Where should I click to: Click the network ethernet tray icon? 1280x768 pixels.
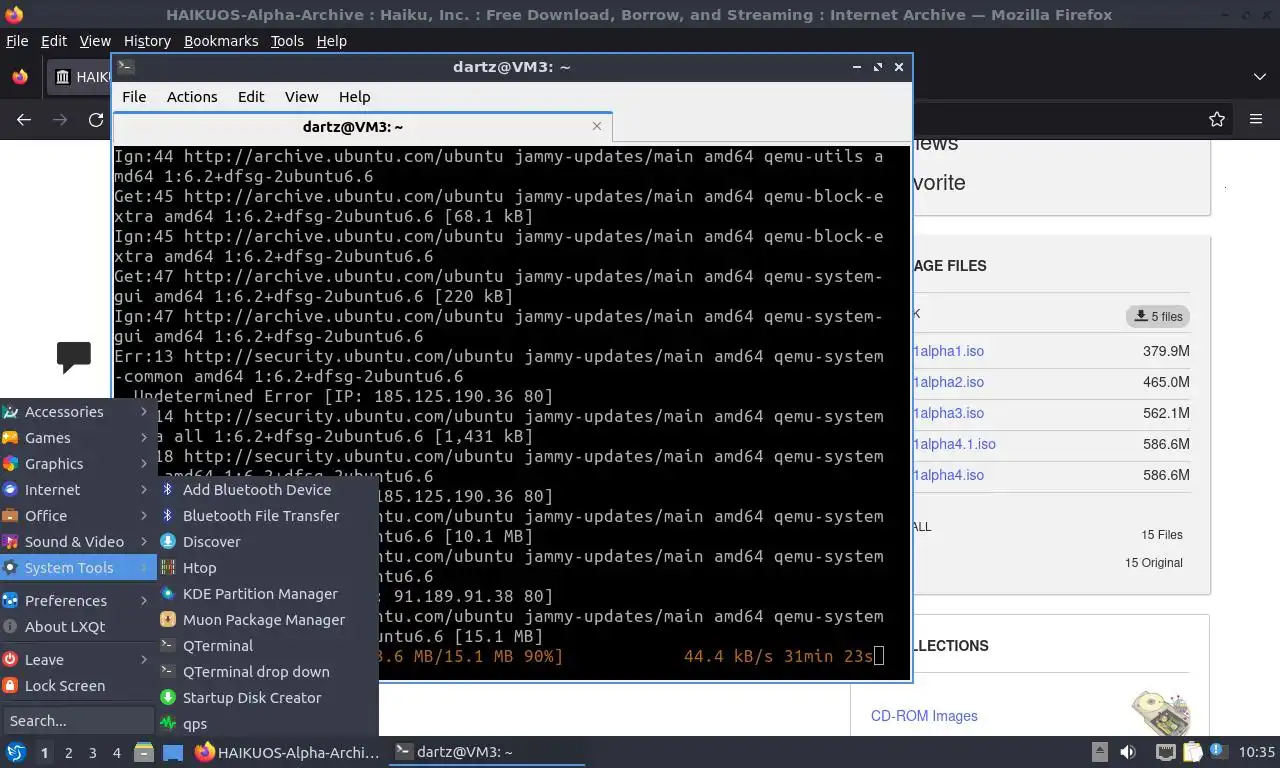click(x=1165, y=752)
